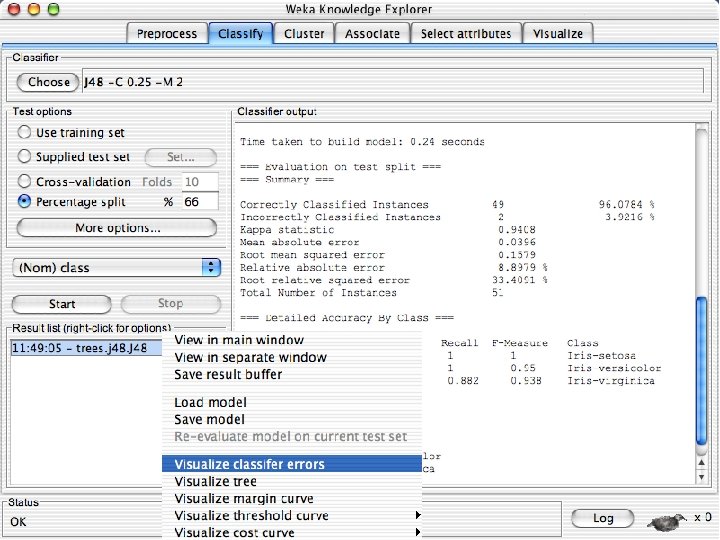Choose Load model from context menu
The image size is (720, 540).
[x=292, y=402]
